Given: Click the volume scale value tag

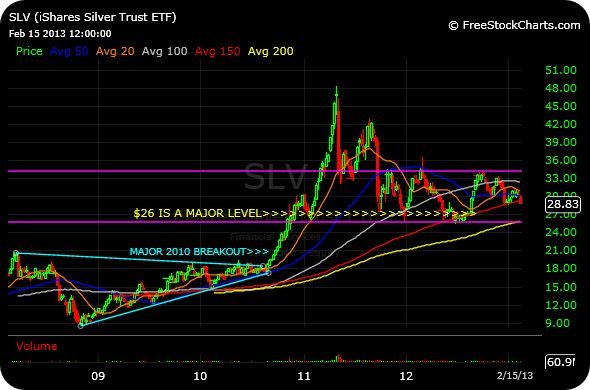Looking at the screenshot, I should pos(561,362).
